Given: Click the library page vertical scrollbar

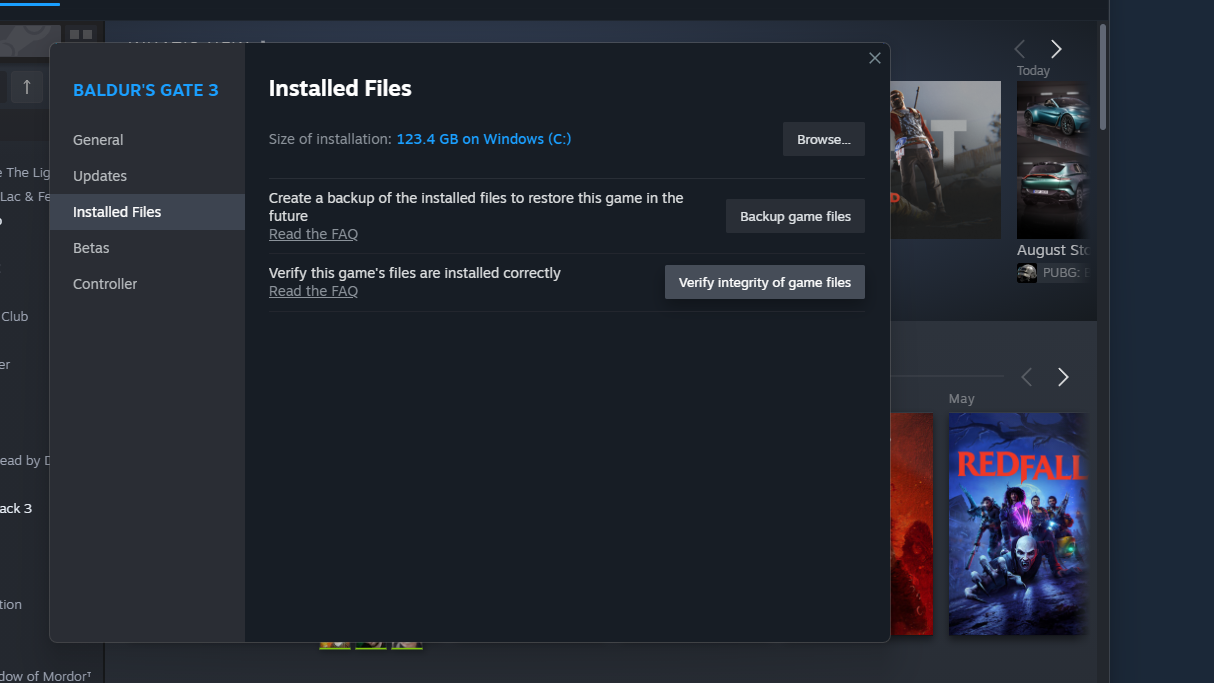Looking at the screenshot, I should point(1103,77).
